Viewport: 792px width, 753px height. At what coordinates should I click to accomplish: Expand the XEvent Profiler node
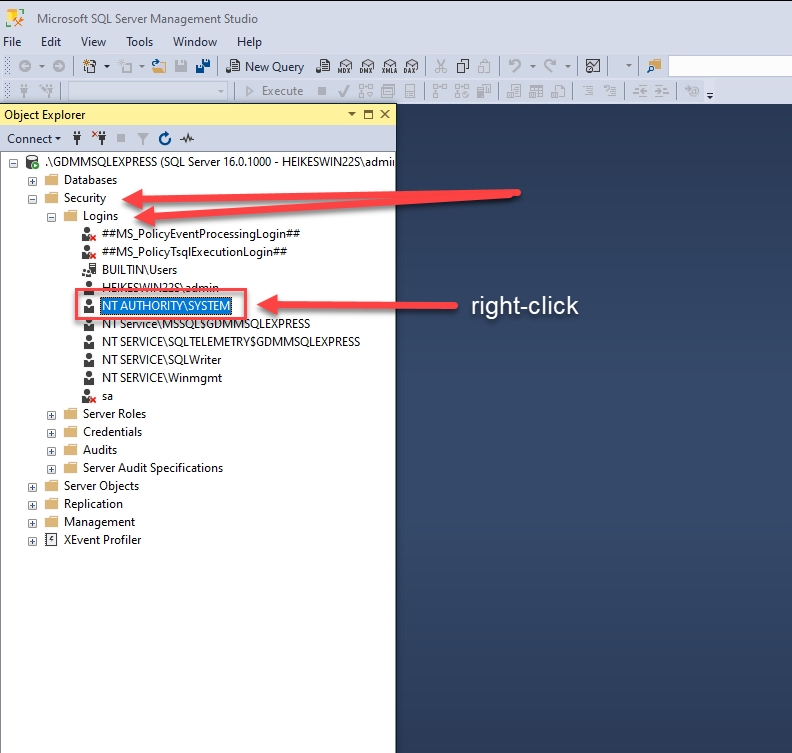[32, 541]
